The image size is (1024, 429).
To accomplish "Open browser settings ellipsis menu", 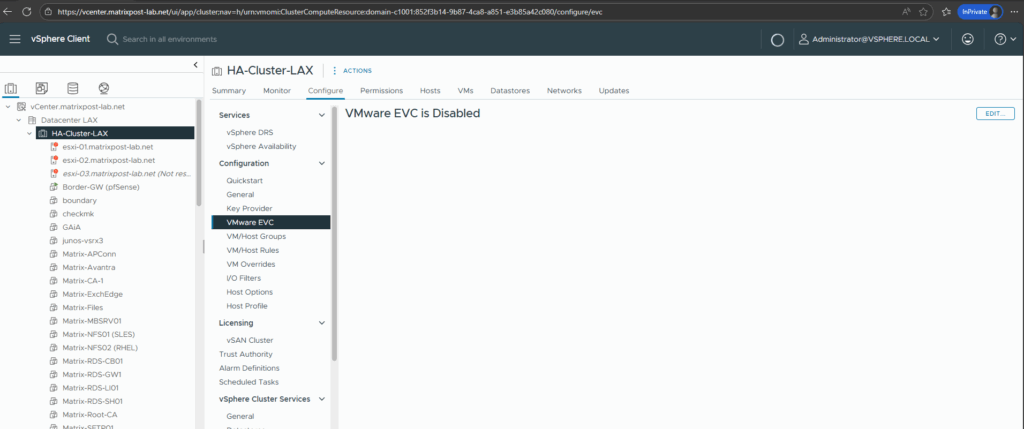I will tap(1012, 12).
